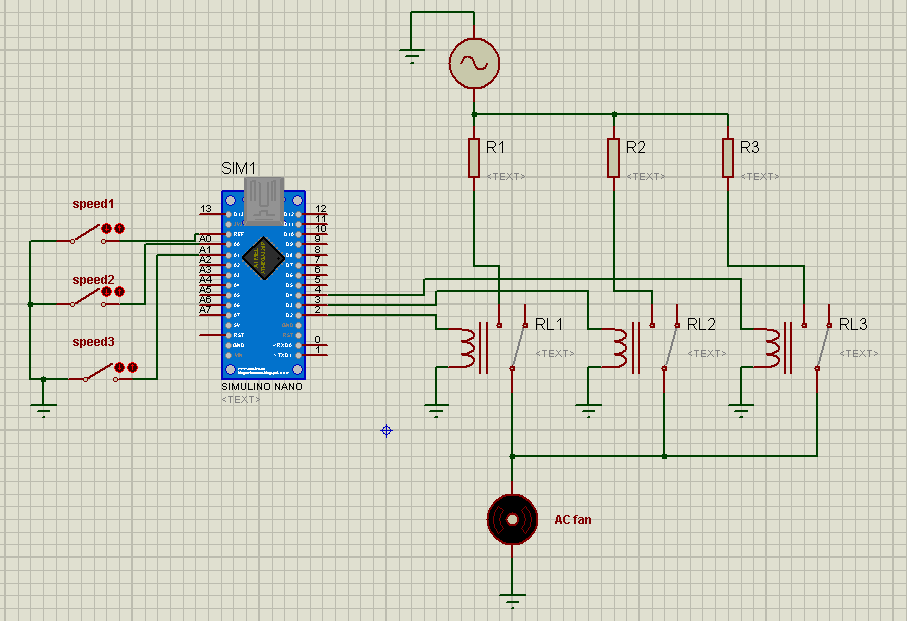Select the R3 resistor component
Image resolution: width=907 pixels, height=621 pixels.
pos(729,158)
